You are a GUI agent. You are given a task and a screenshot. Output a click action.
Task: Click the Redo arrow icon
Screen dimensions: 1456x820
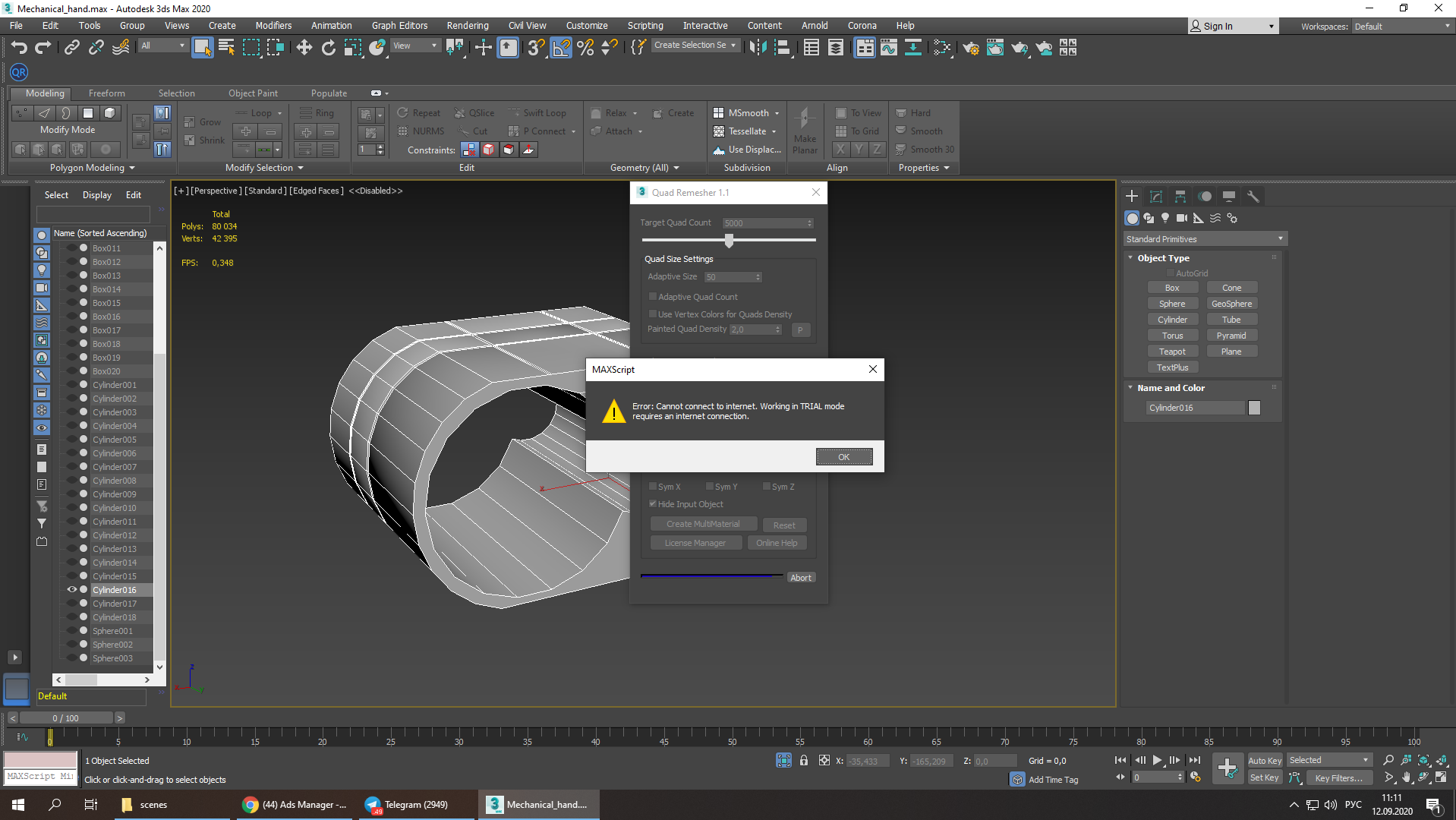coord(43,48)
